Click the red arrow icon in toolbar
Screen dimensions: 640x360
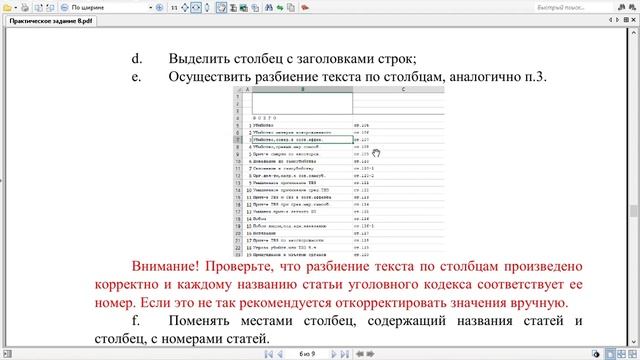(x=304, y=7)
